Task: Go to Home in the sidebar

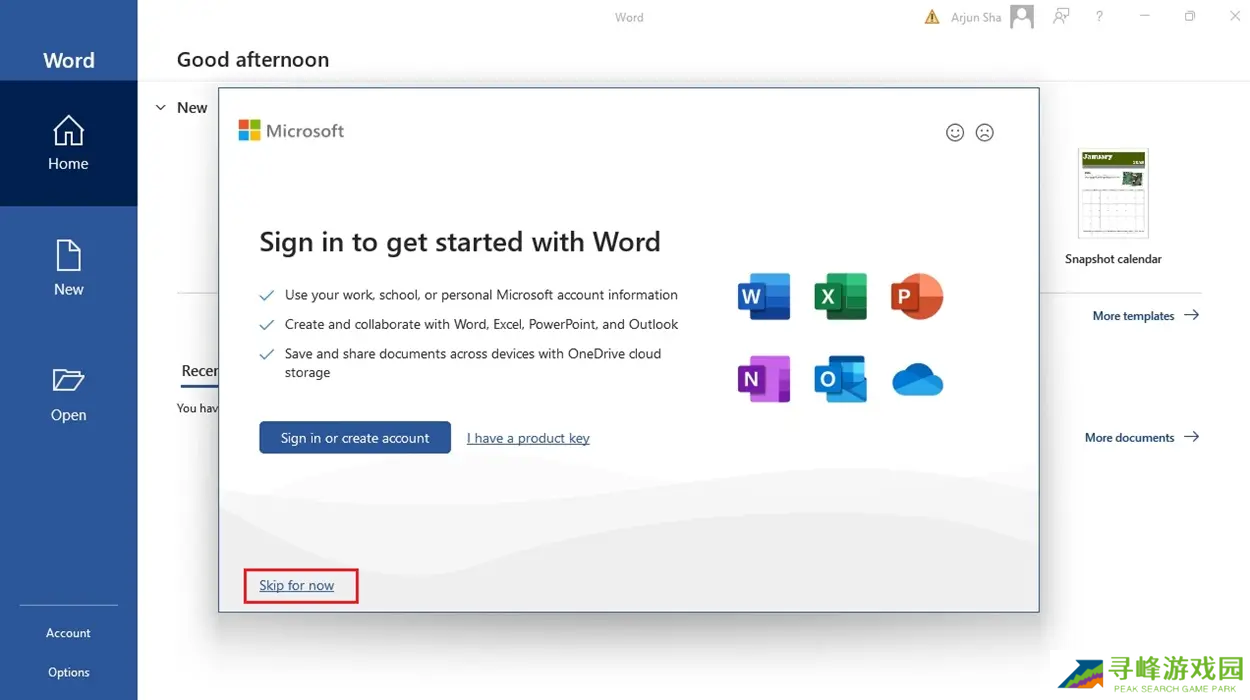Action: (68, 143)
